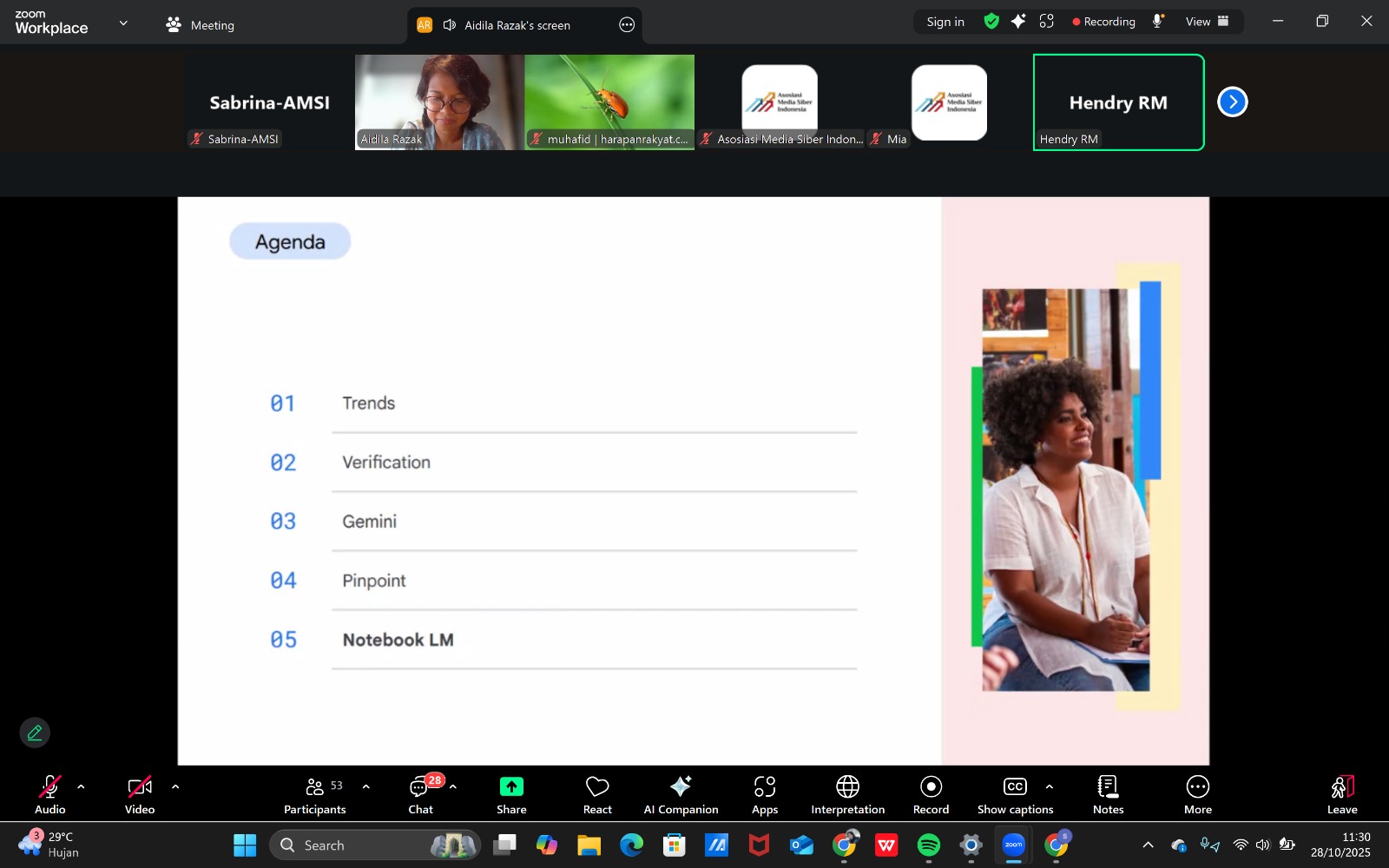The image size is (1389, 868).
Task: Open the Notes panel
Action: click(x=1108, y=794)
